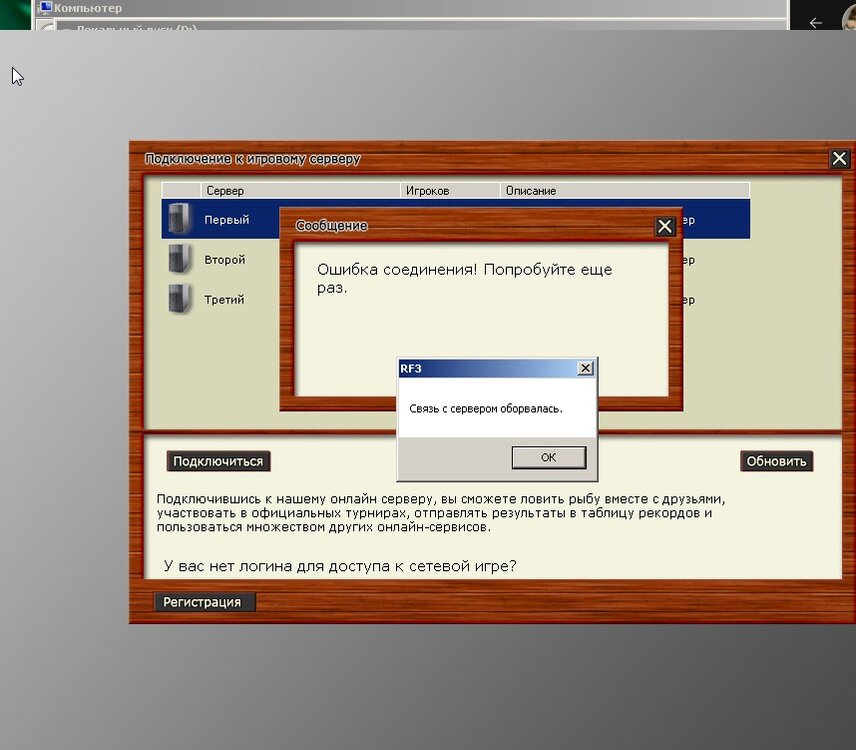Click the Компьютер icon in top bar
Viewport: 856px width, 750px height.
(46, 7)
